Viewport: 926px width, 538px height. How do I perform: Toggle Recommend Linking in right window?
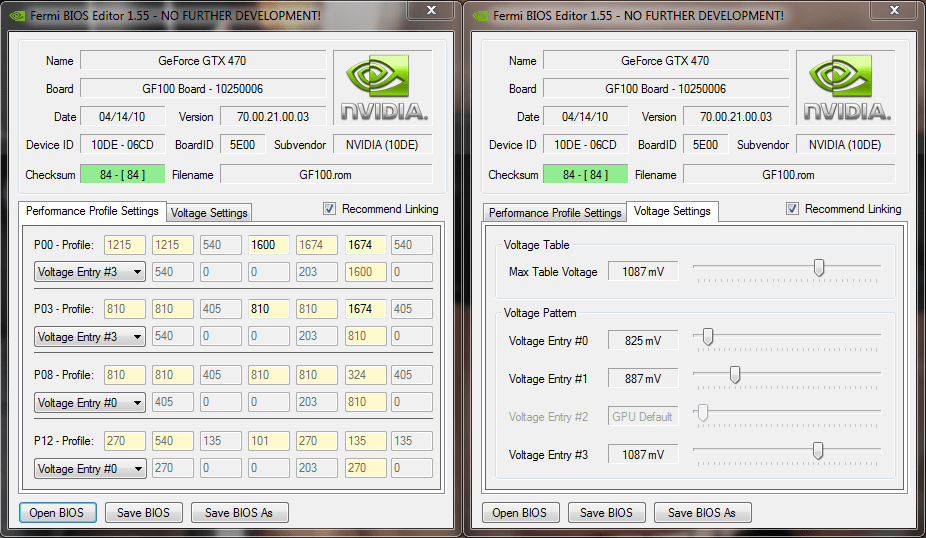click(793, 208)
